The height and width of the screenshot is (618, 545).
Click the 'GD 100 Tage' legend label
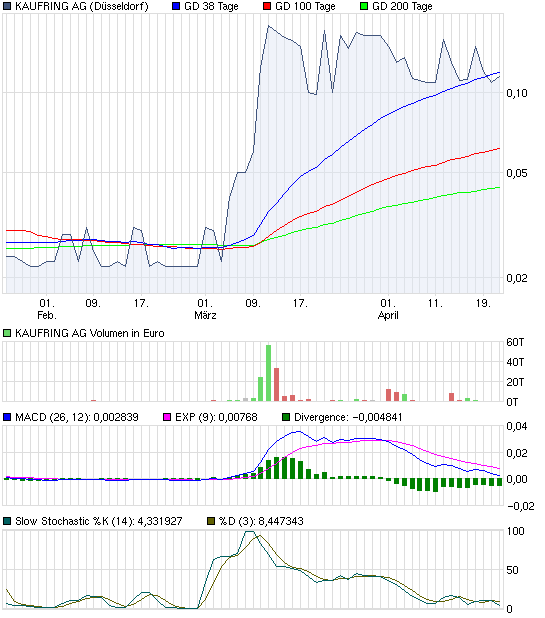coord(305,7)
